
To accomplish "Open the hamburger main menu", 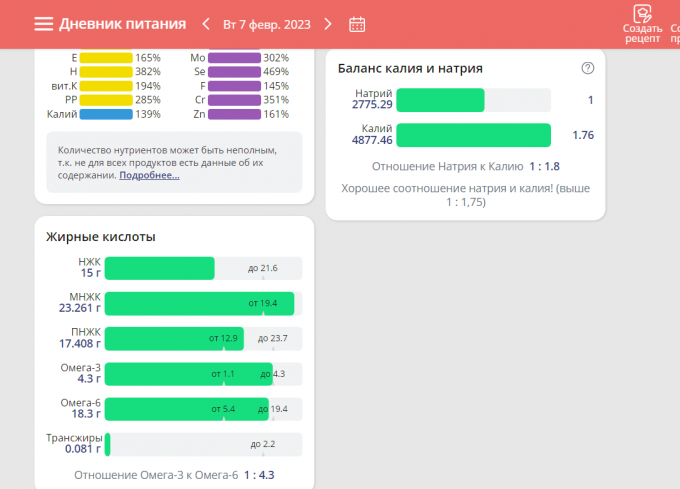I will 43,24.
